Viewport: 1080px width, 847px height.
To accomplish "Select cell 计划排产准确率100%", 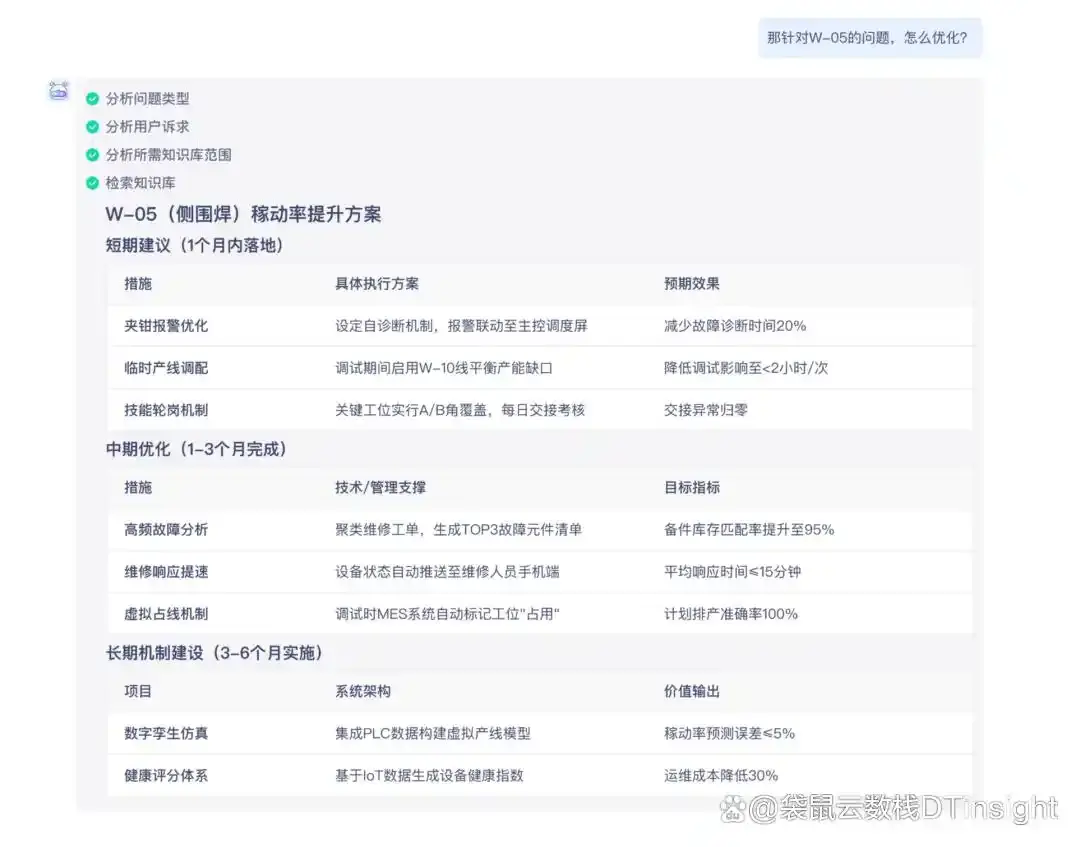I will click(x=731, y=614).
